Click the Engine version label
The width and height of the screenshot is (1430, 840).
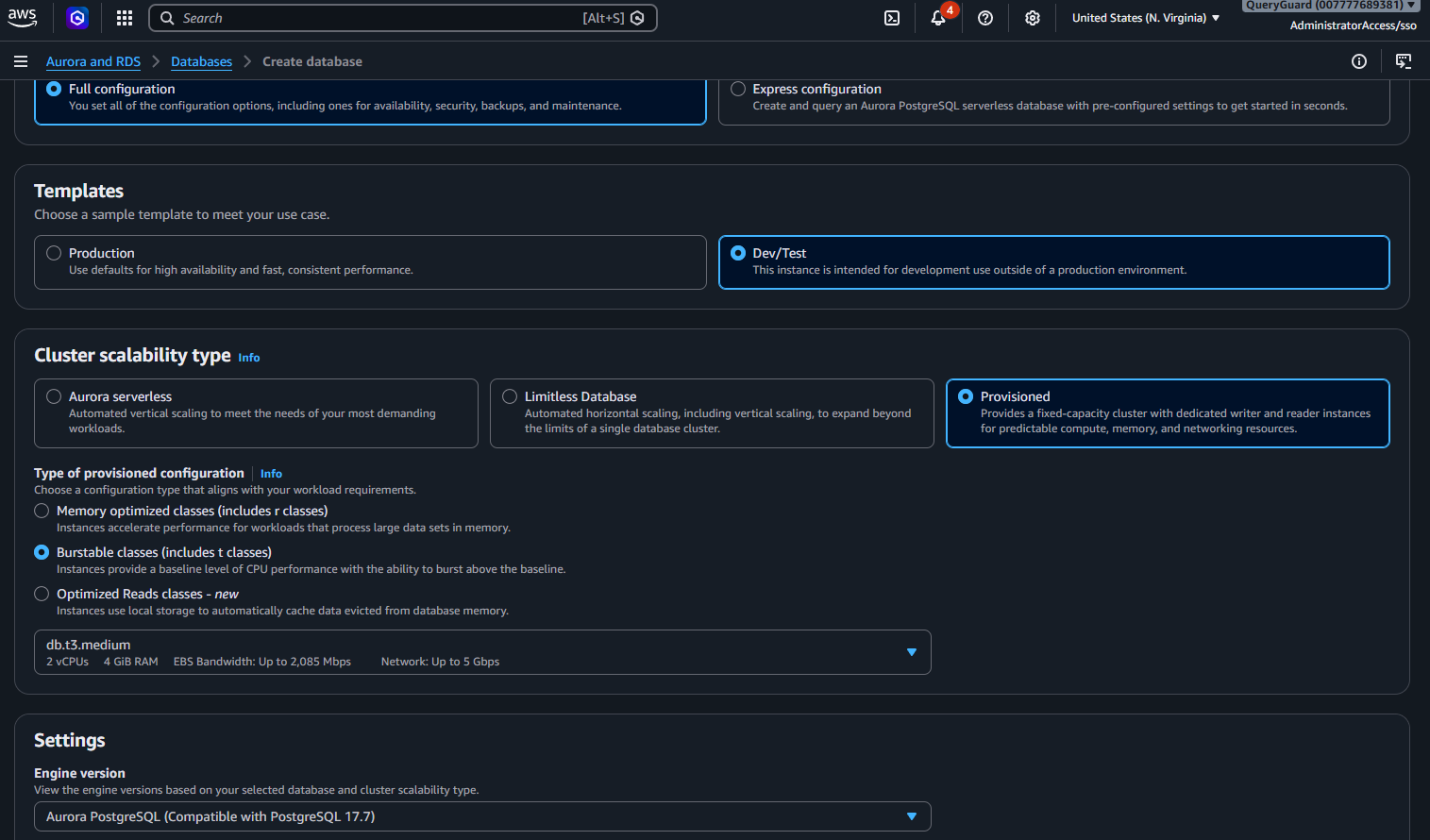pyautogui.click(x=79, y=773)
